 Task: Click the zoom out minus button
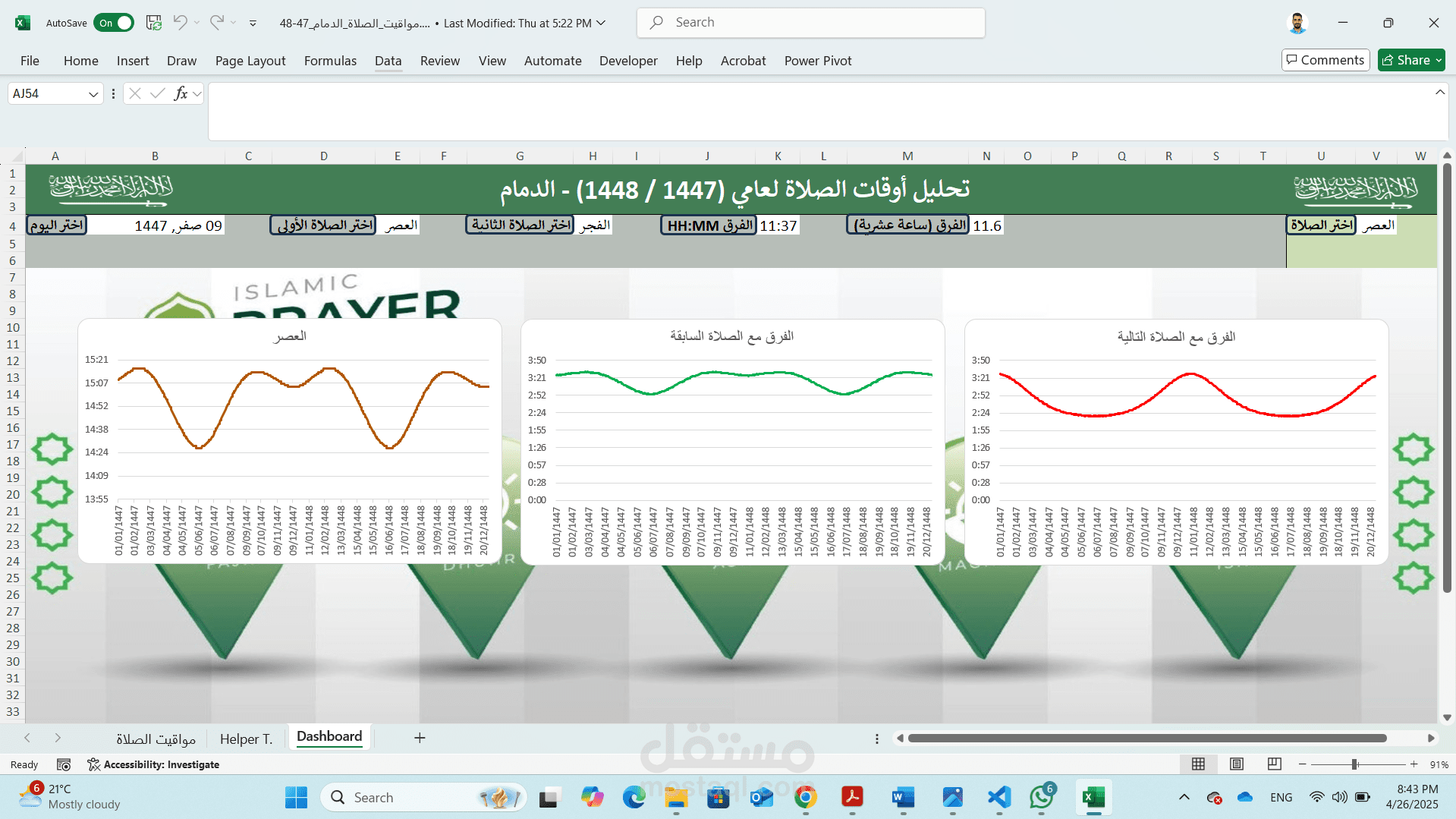[x=1303, y=764]
